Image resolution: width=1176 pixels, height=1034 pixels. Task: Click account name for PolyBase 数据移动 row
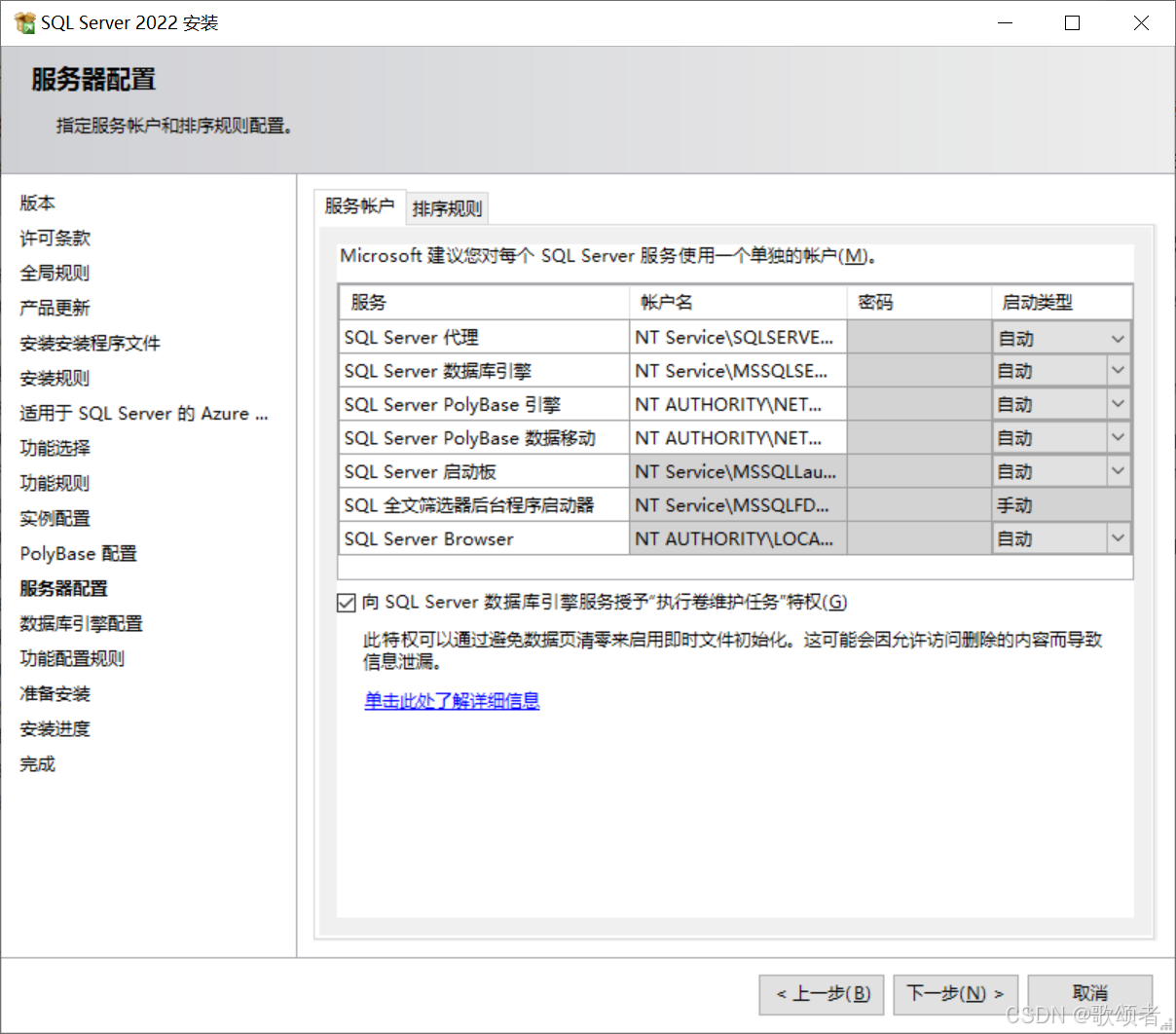pos(738,438)
